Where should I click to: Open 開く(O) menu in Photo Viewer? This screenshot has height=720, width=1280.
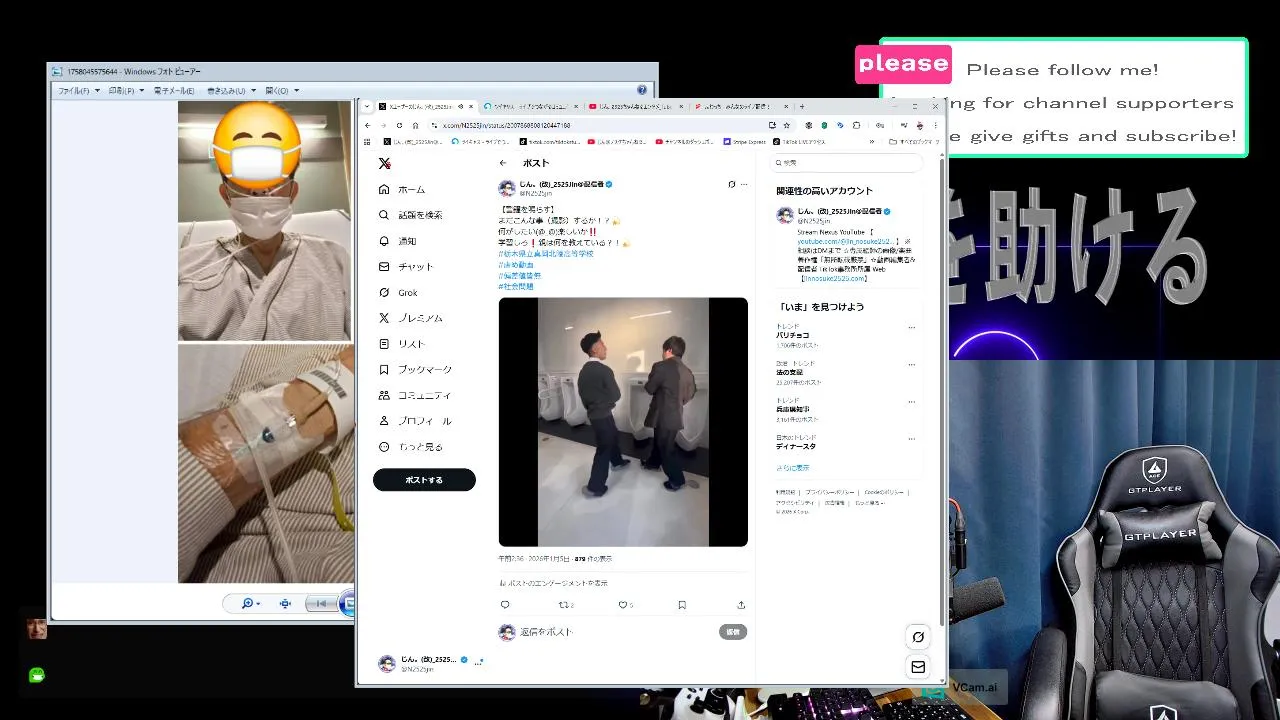tap(281, 90)
